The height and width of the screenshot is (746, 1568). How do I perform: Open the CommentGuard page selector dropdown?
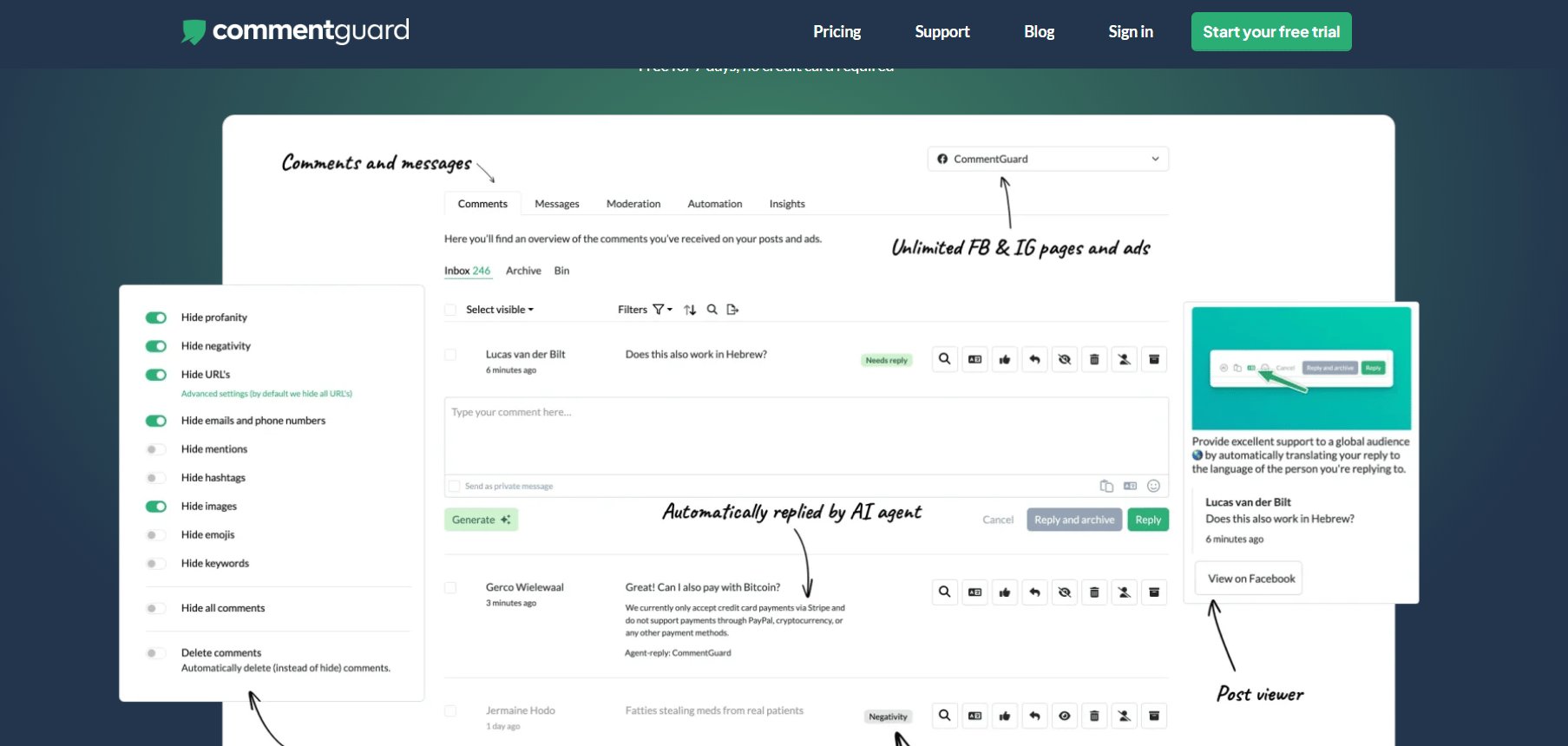pos(1048,159)
